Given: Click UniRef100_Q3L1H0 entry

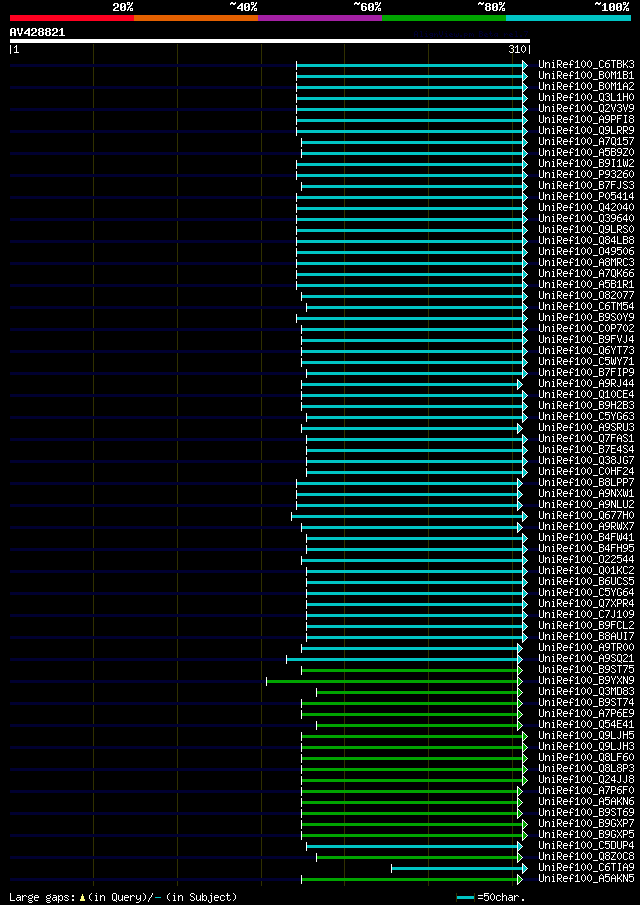Looking at the screenshot, I should click(586, 98).
